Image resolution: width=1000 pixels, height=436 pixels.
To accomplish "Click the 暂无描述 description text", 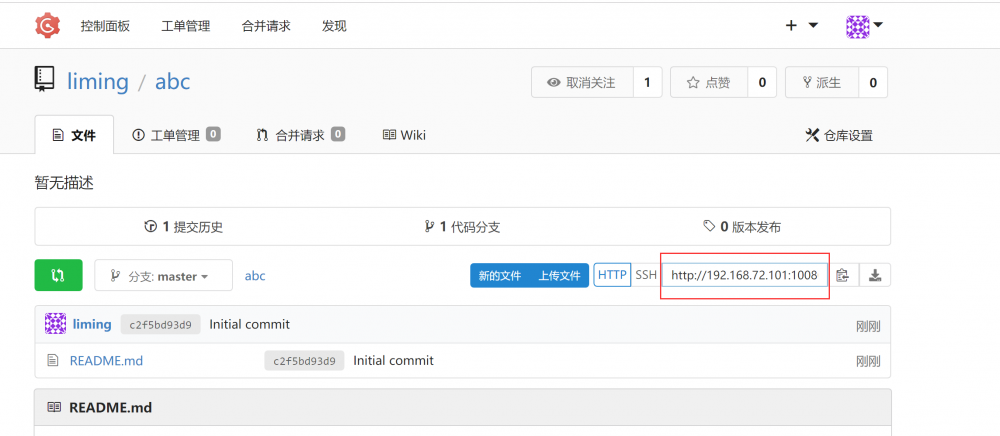I will pos(64,184).
